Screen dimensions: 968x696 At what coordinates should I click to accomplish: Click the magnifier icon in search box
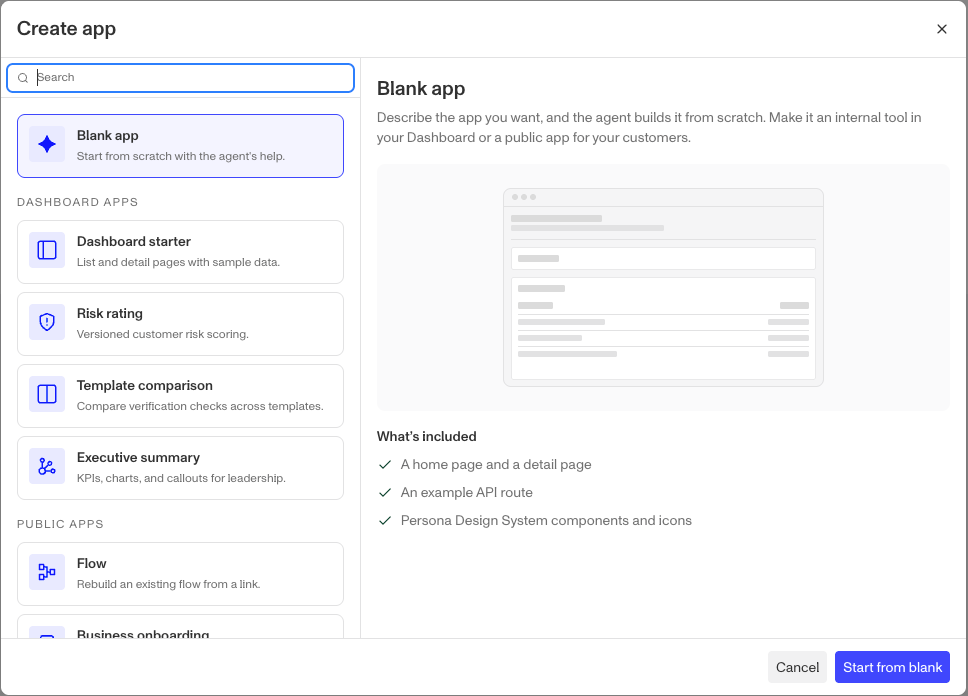pyautogui.click(x=23, y=78)
